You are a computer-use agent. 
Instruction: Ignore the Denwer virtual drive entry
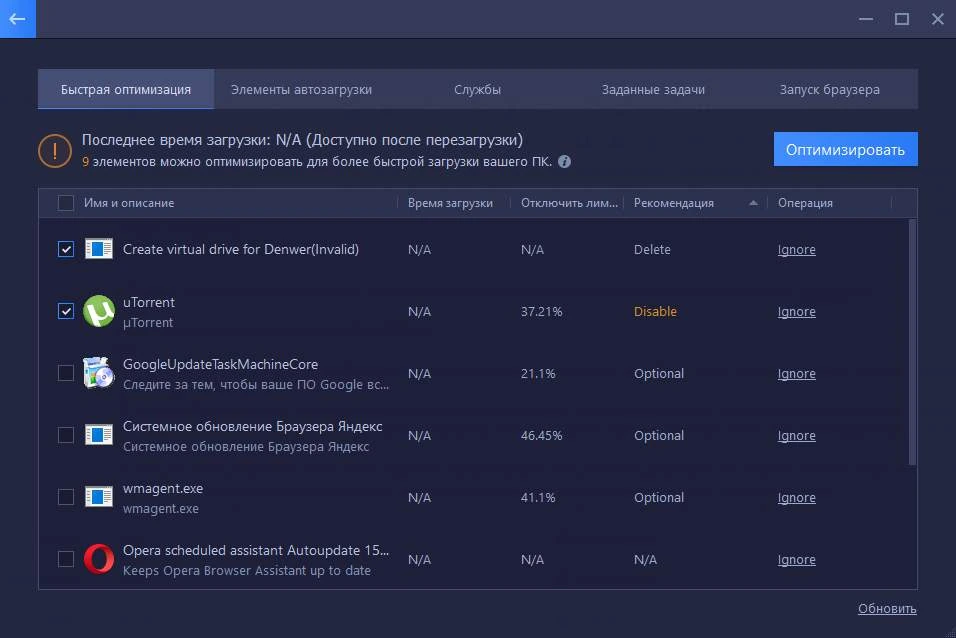pyautogui.click(x=796, y=249)
